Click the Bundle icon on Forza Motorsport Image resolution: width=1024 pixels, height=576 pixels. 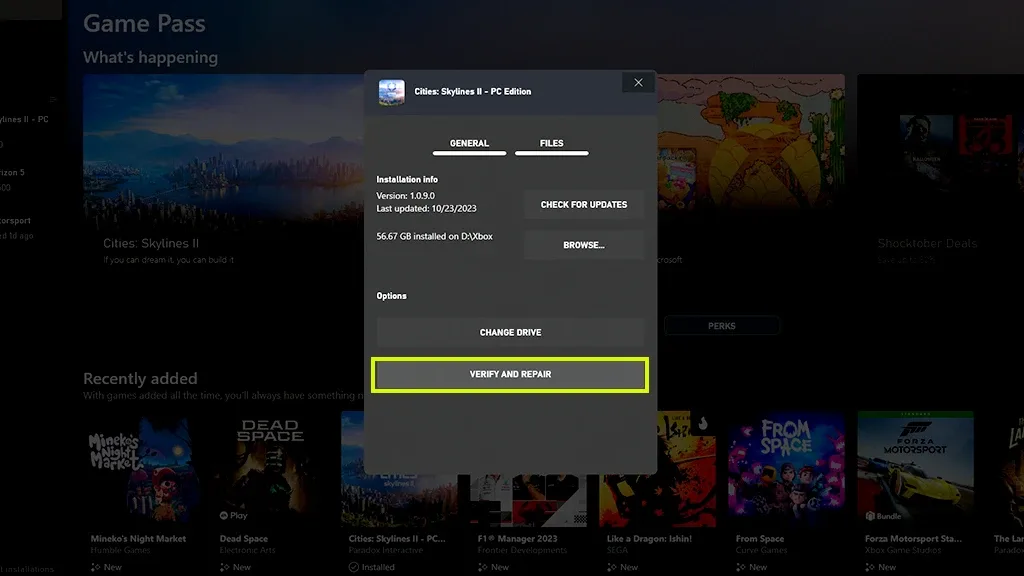[x=870, y=516]
